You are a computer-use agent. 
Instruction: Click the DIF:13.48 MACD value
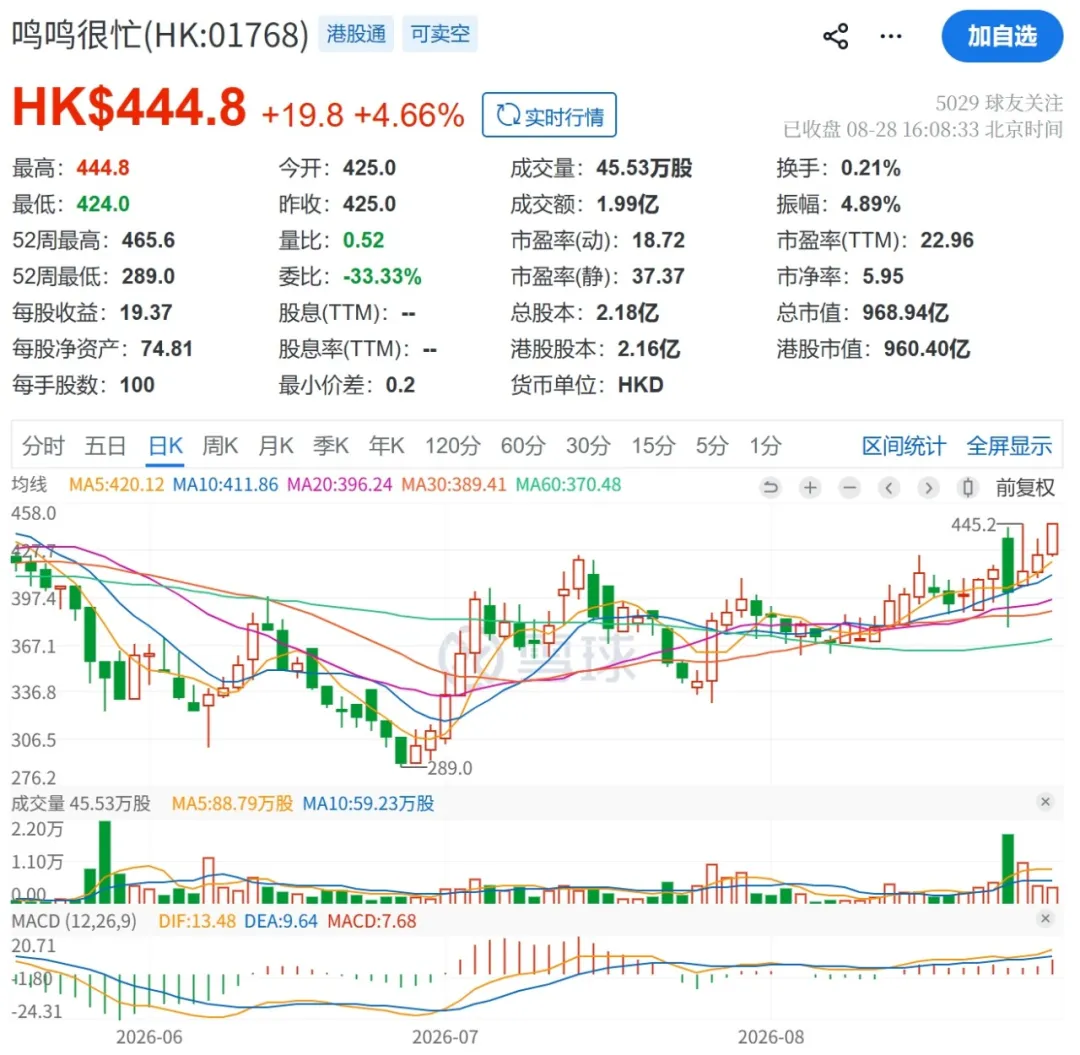pos(197,921)
